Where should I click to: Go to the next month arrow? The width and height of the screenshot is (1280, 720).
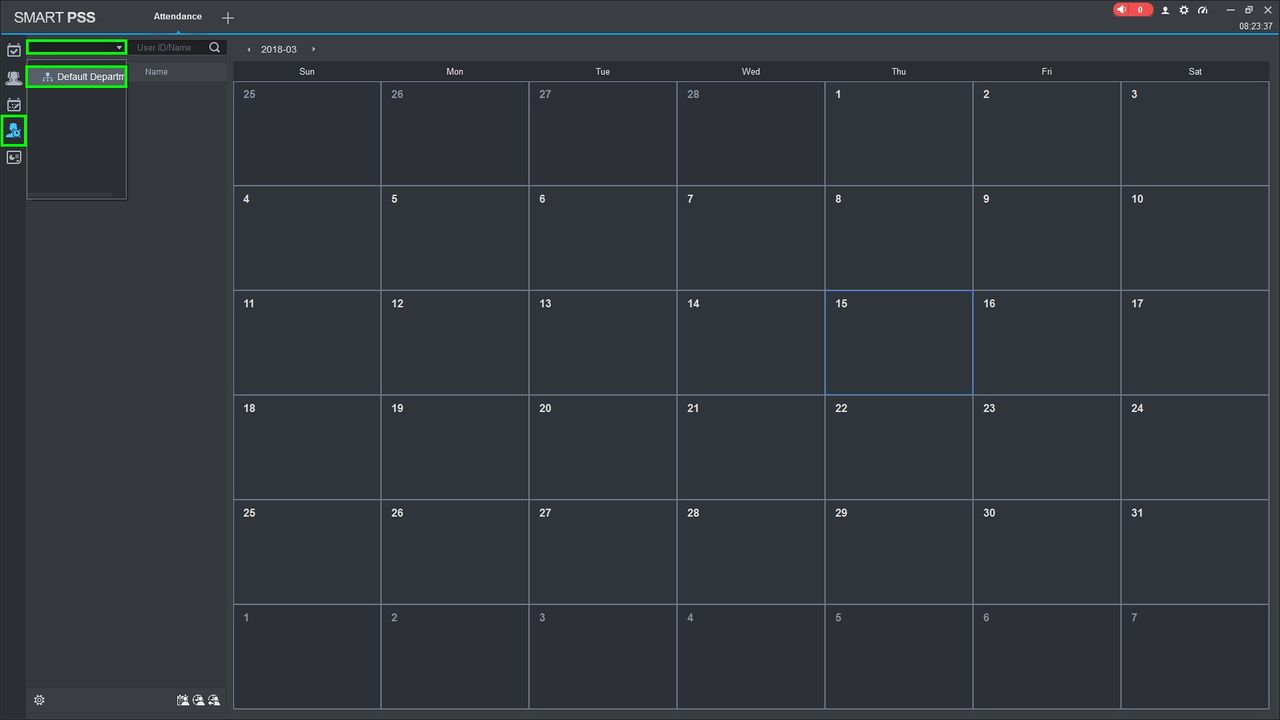tap(313, 49)
